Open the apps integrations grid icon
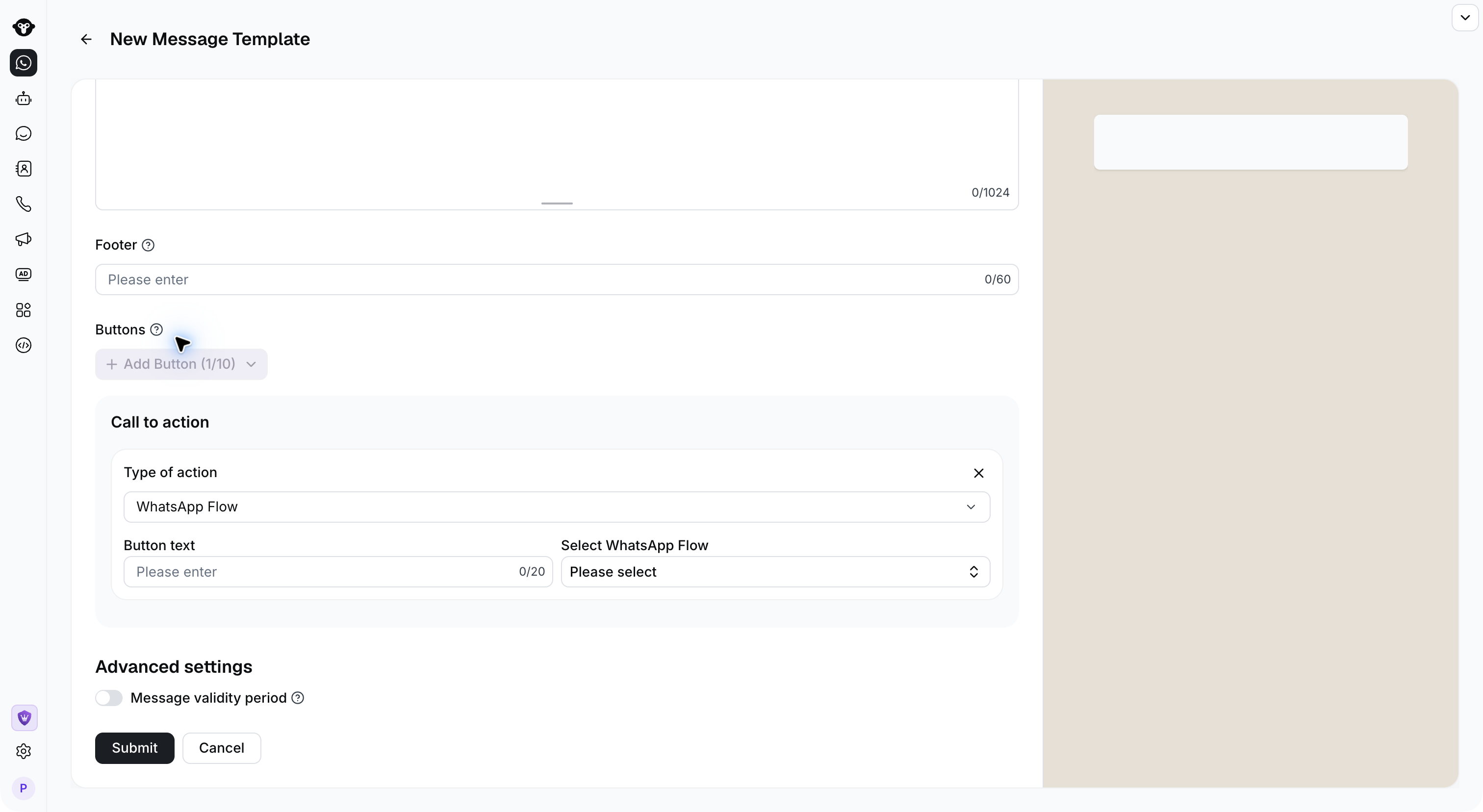Screen dimensions: 1483x812 click(24, 310)
